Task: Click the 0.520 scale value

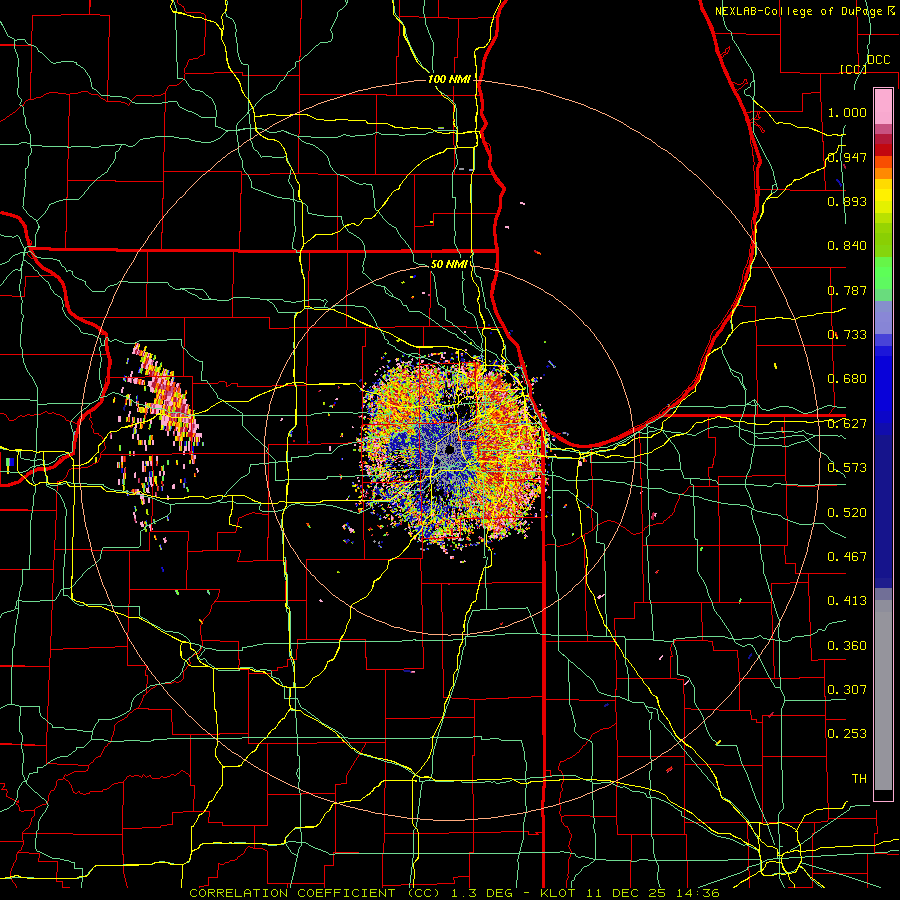Action: 847,513
